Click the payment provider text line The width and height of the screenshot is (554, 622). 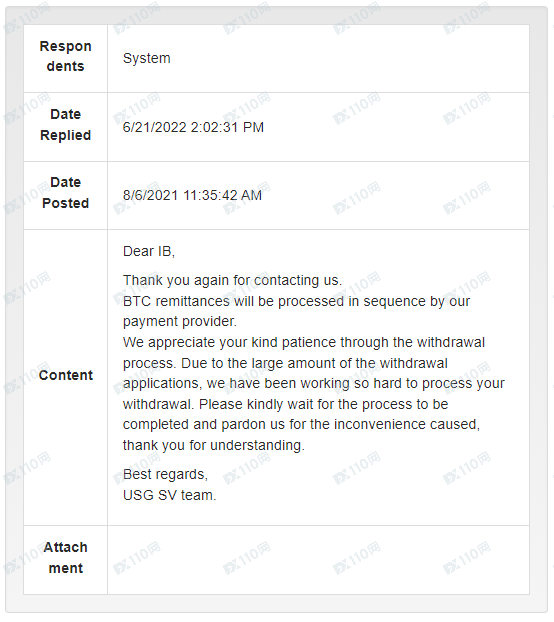click(x=180, y=321)
